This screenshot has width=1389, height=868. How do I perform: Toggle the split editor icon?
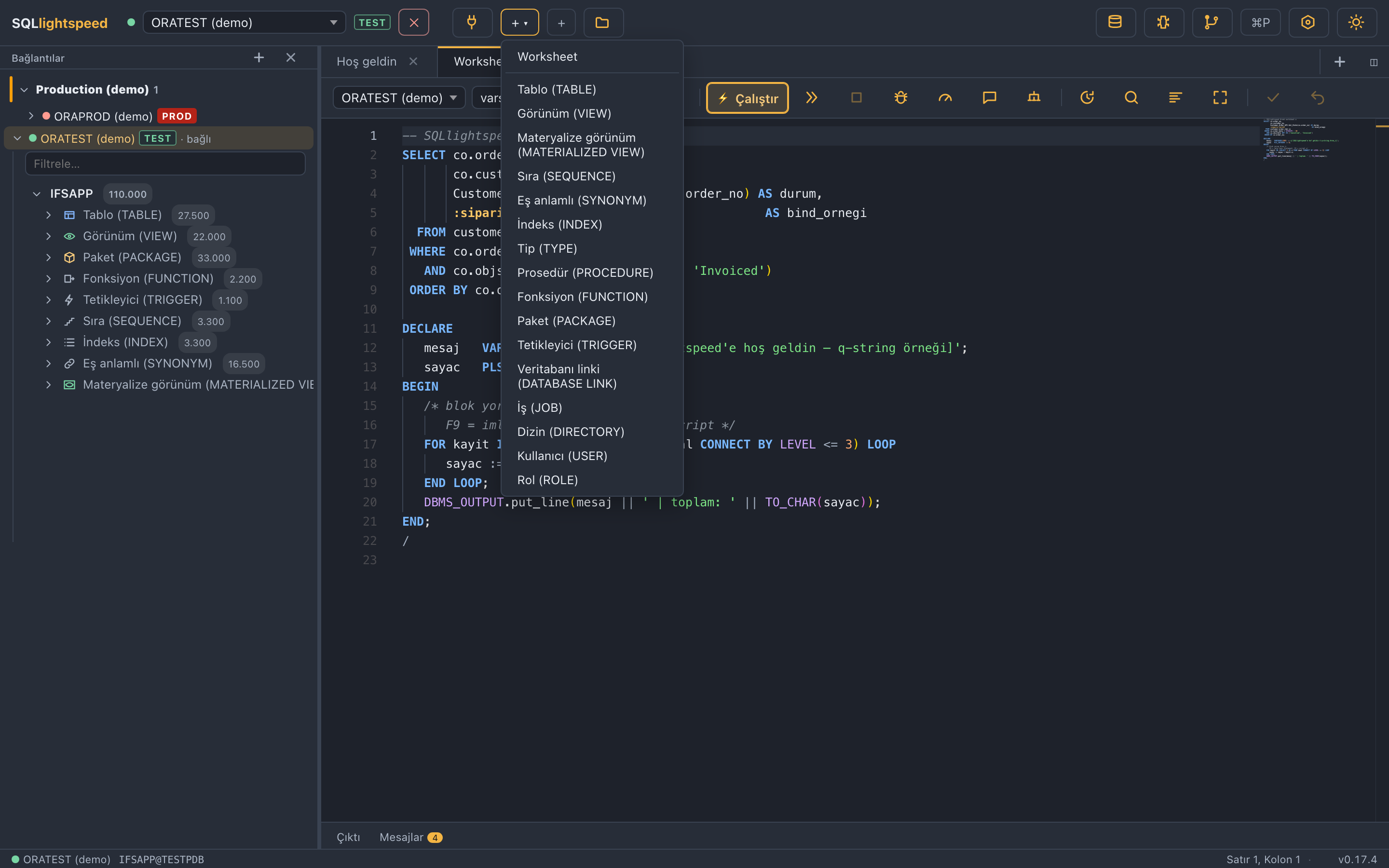[x=1374, y=62]
